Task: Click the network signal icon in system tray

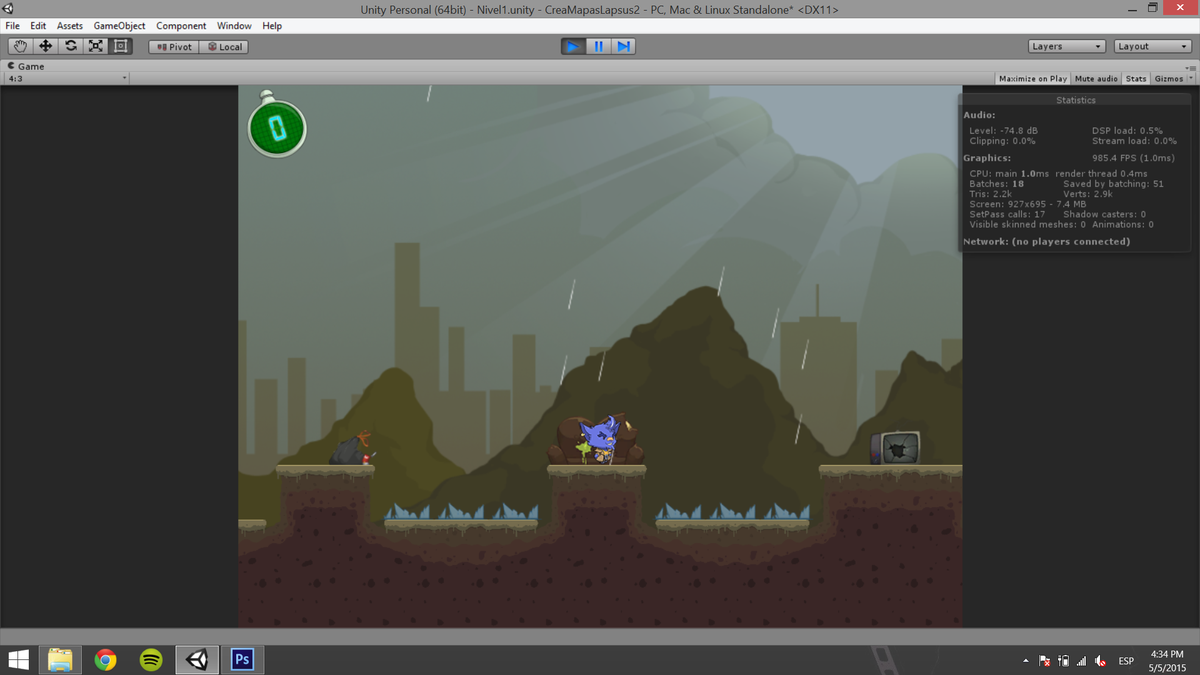Action: pyautogui.click(x=1082, y=661)
